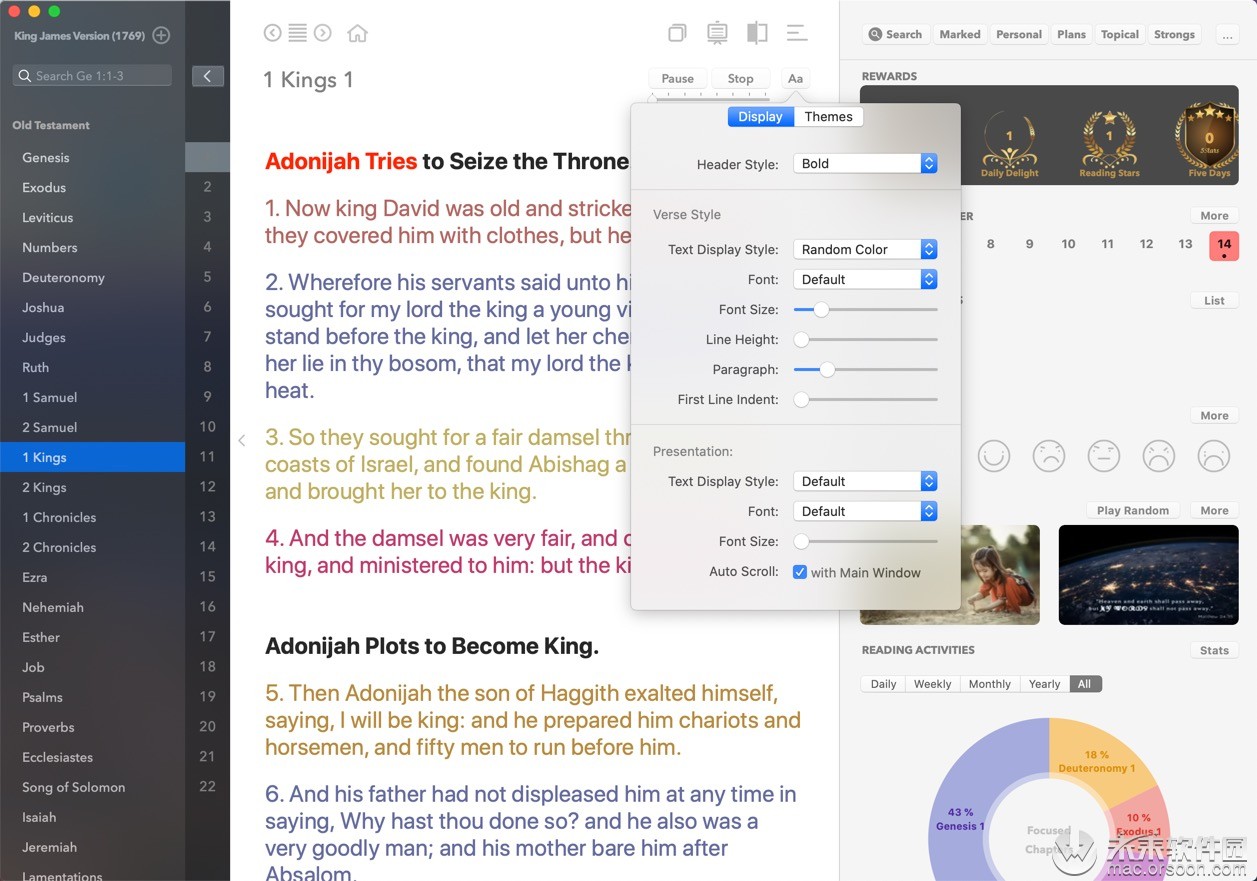Select calendar day 14

point(1224,246)
